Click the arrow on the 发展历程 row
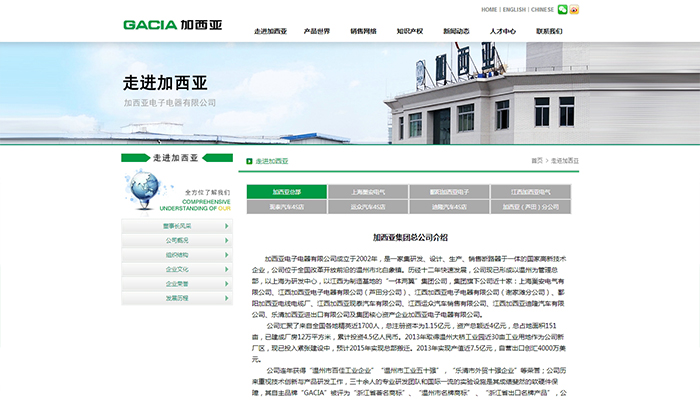Screen dimensions: 700x400 tap(226, 298)
